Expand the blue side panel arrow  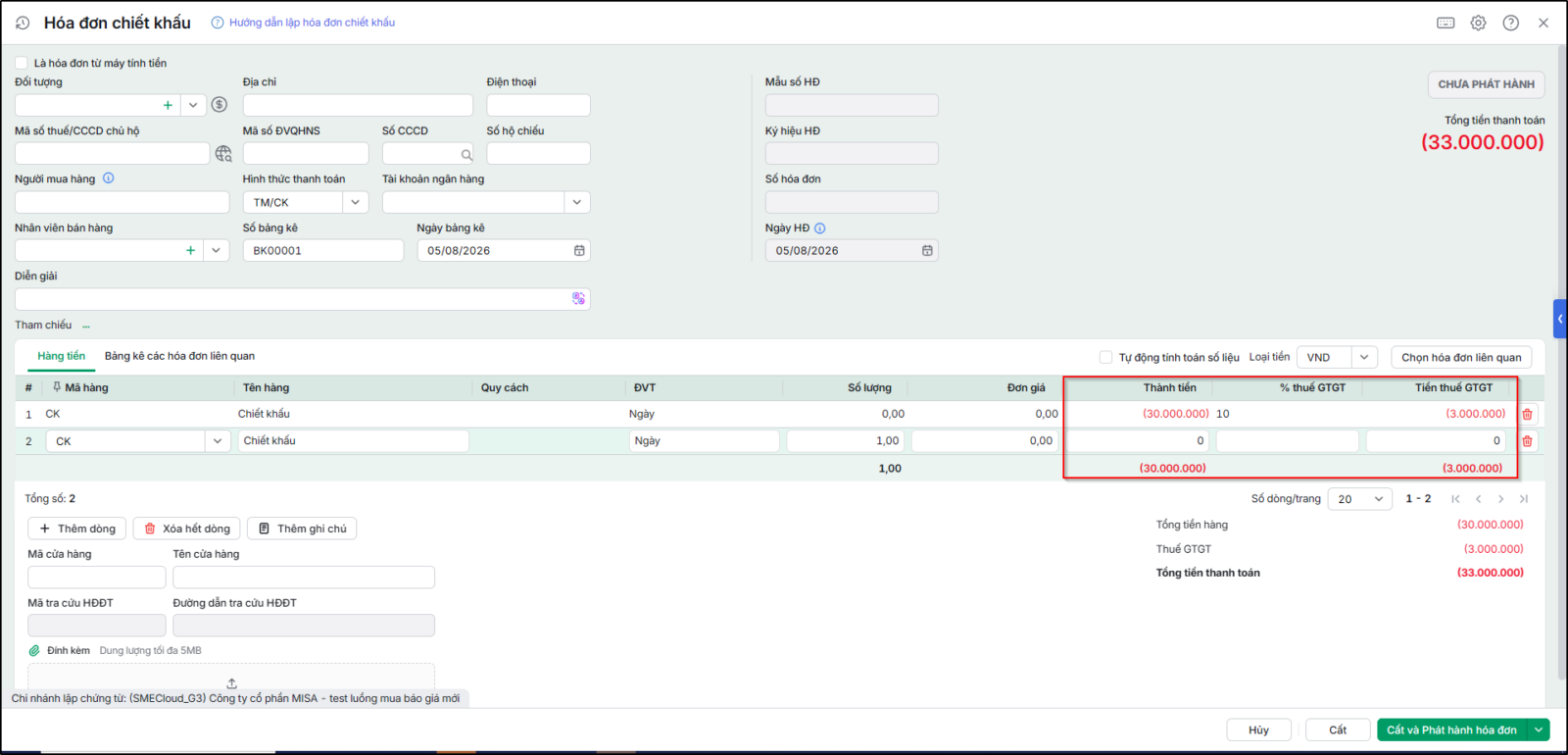pyautogui.click(x=1560, y=319)
